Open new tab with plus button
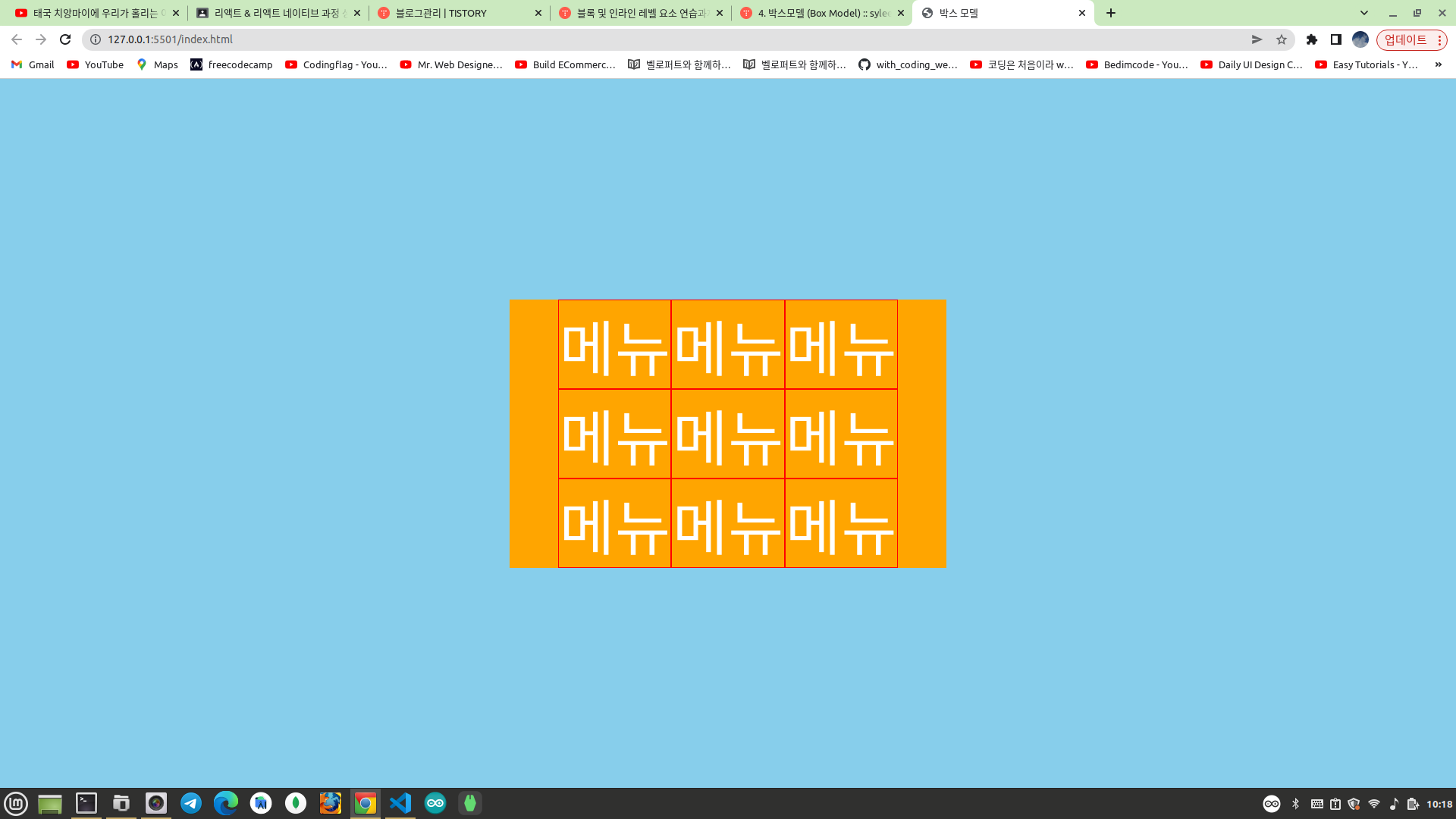This screenshot has height=819, width=1456. pos(1111,13)
